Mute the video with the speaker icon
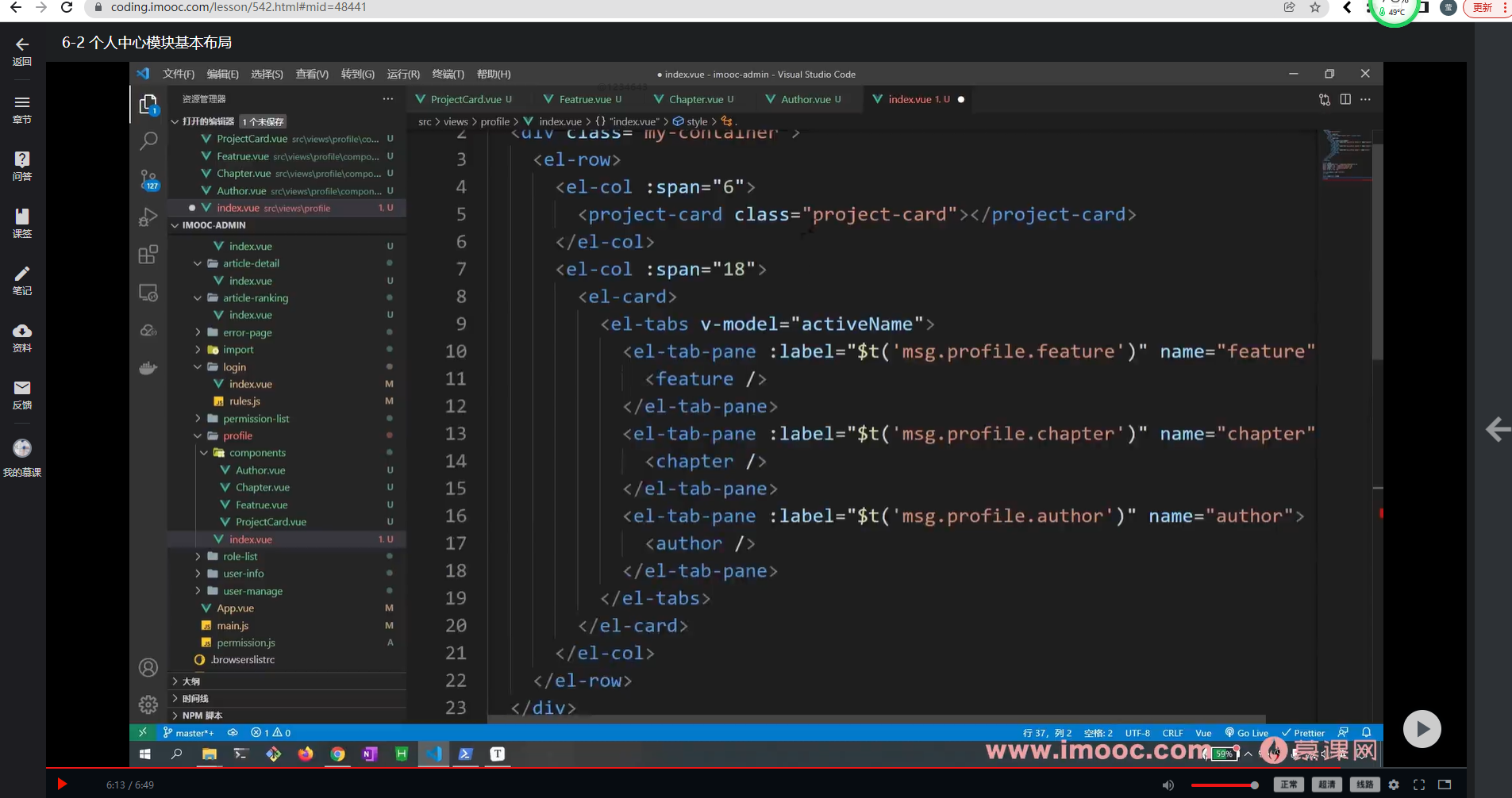This screenshot has width=1512, height=798. 1168,785
